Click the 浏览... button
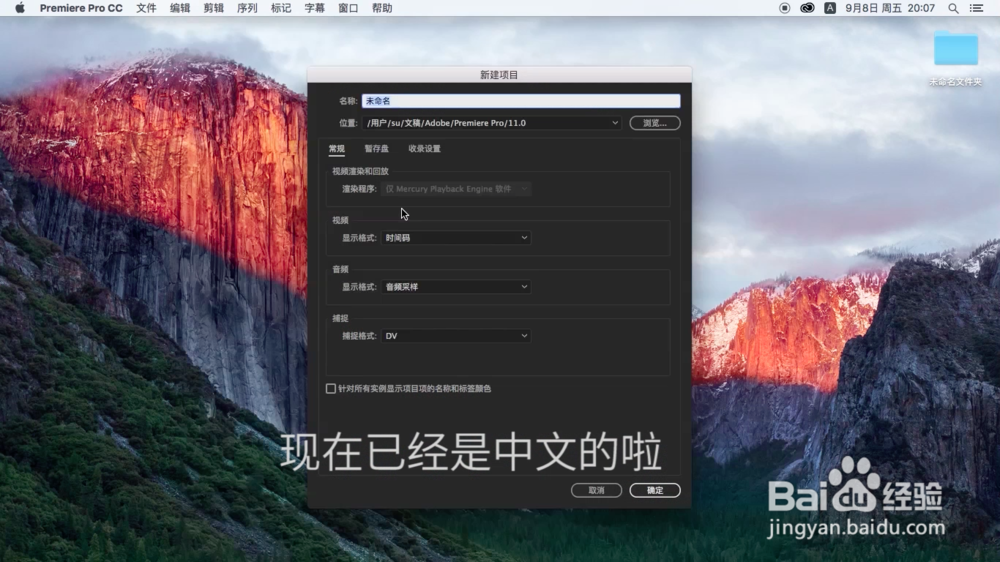The height and width of the screenshot is (562, 1000). (655, 123)
